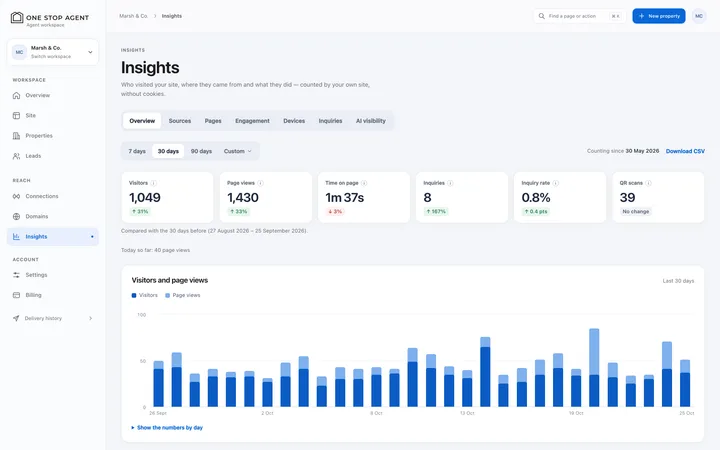Select the 30 days range
Viewport: 720px width, 450px height.
[168, 151]
